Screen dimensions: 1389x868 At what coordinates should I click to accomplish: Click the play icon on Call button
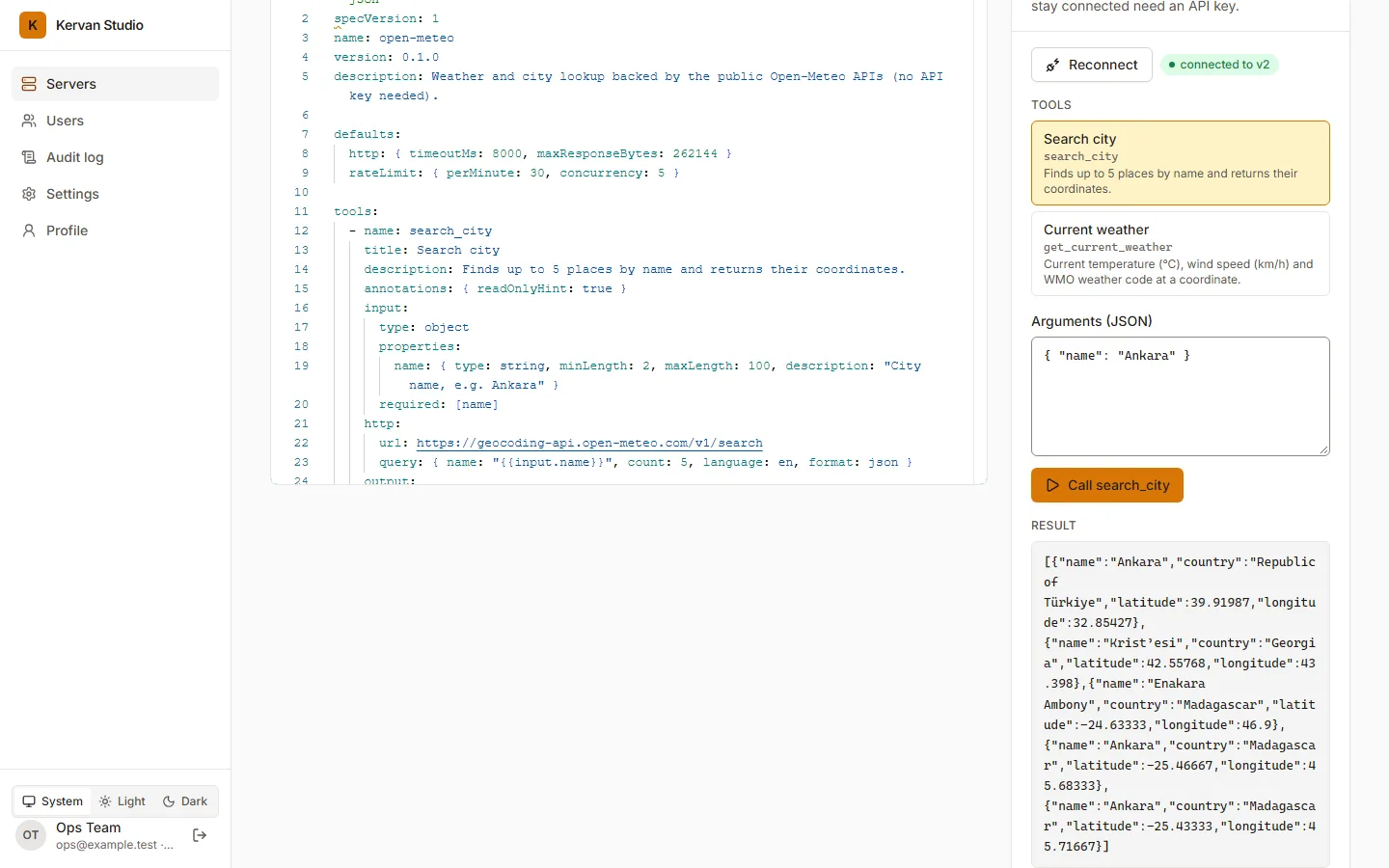click(x=1052, y=485)
